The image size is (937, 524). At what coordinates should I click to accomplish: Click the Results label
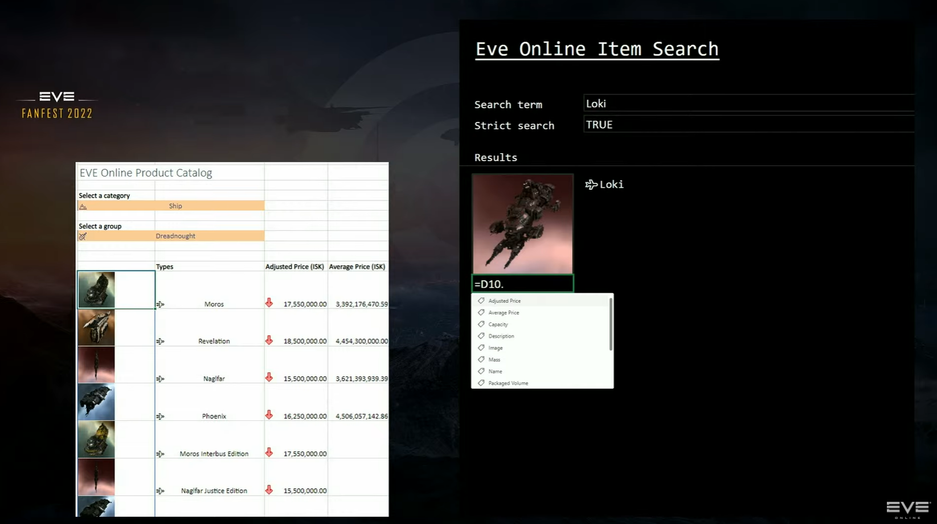[x=495, y=158]
